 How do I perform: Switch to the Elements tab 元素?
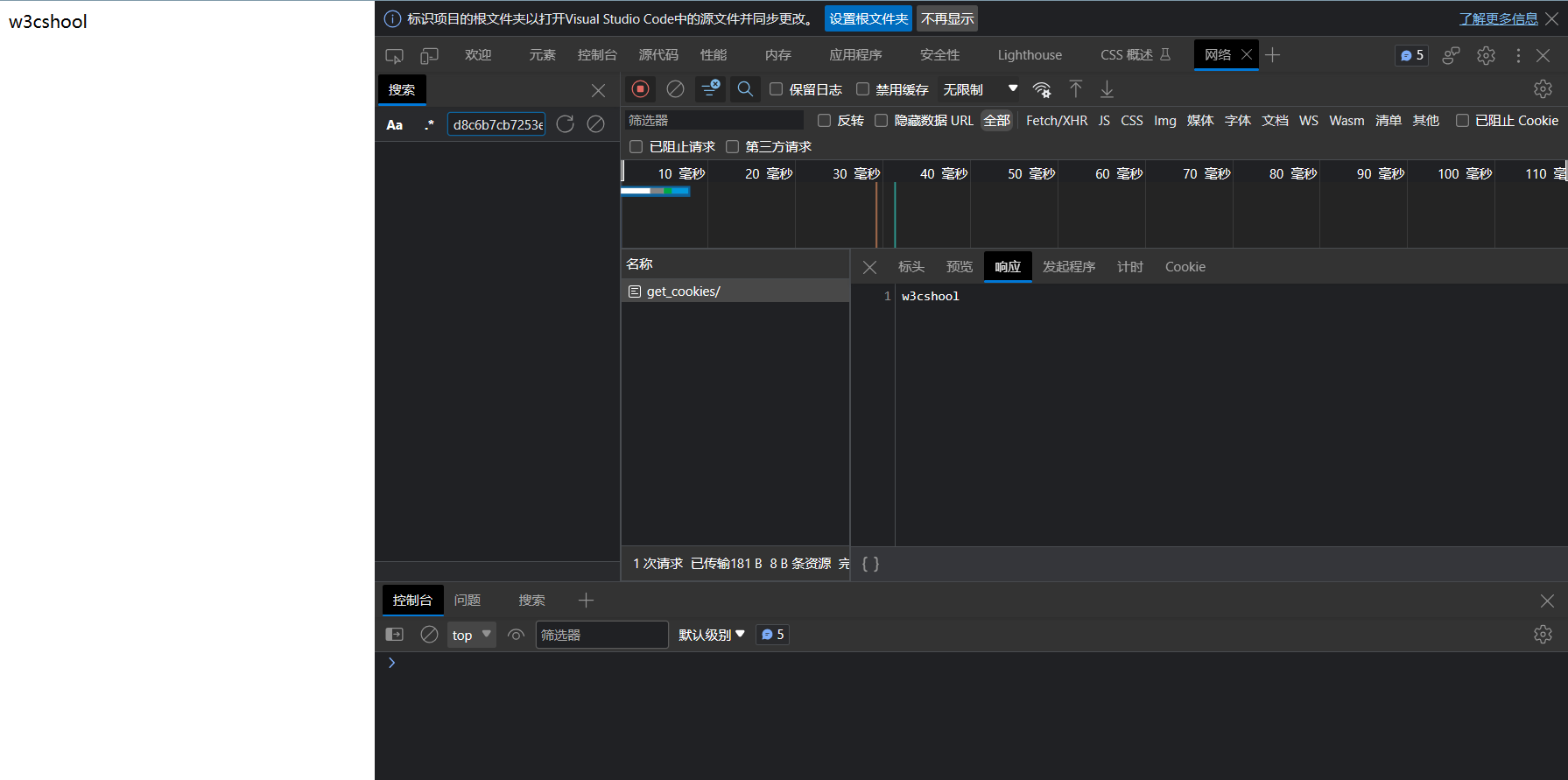click(x=542, y=55)
